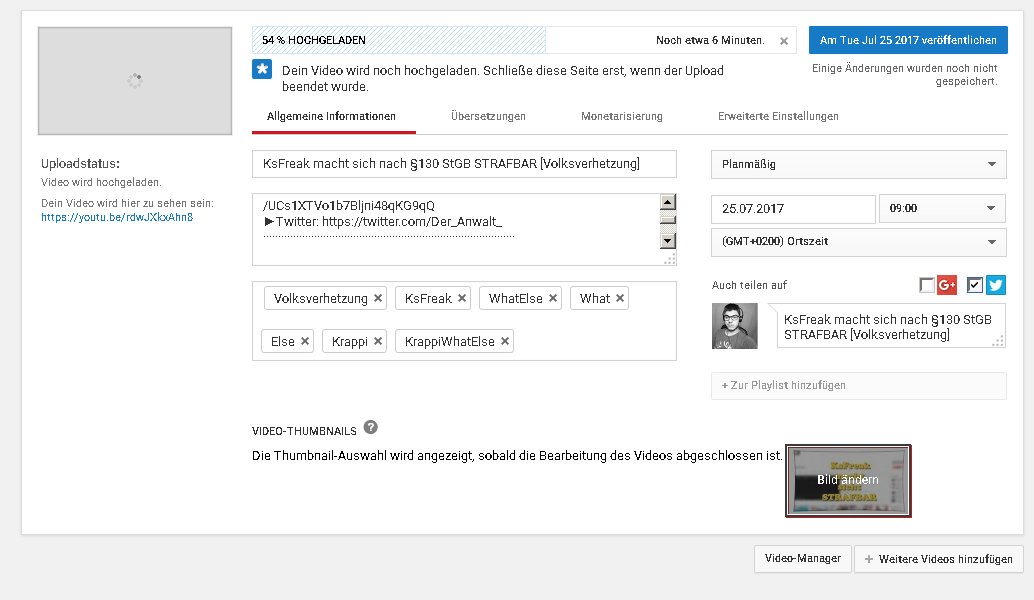Remove the Krappi tag
Screen dimensions: 1034x600
(x=378, y=341)
